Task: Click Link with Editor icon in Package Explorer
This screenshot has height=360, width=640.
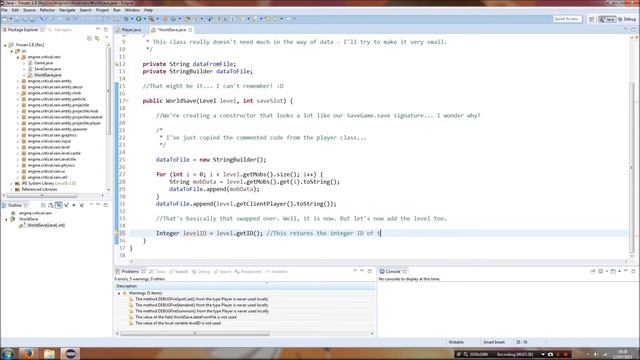Action: pyautogui.click(x=97, y=38)
